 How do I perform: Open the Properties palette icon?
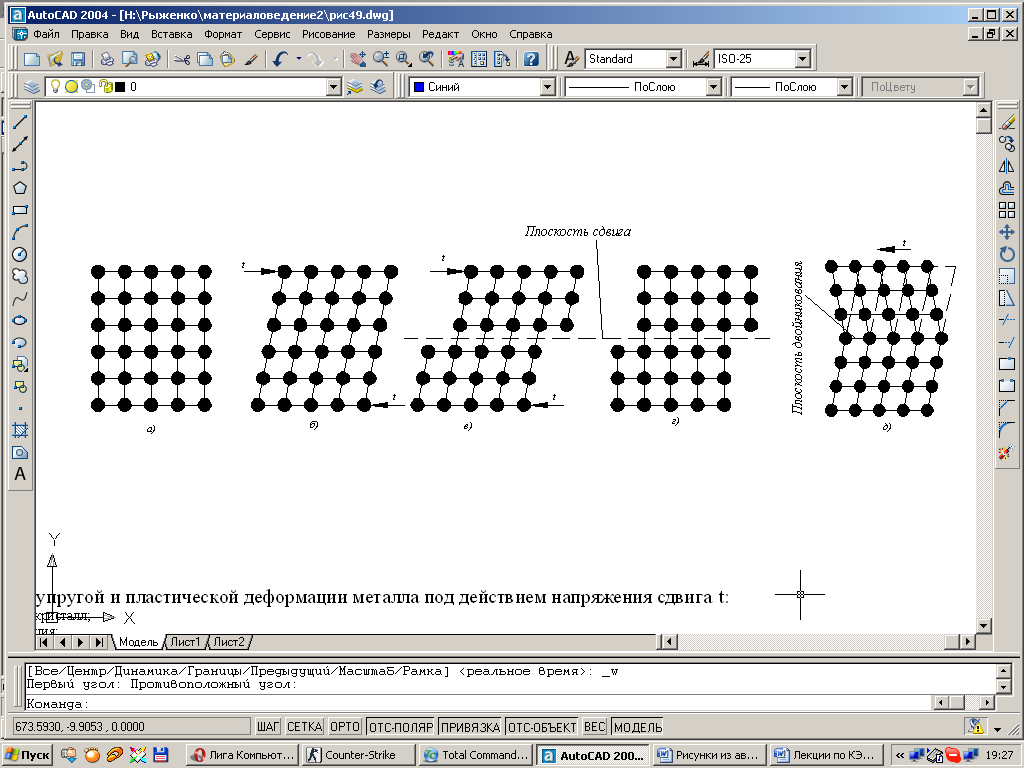456,59
